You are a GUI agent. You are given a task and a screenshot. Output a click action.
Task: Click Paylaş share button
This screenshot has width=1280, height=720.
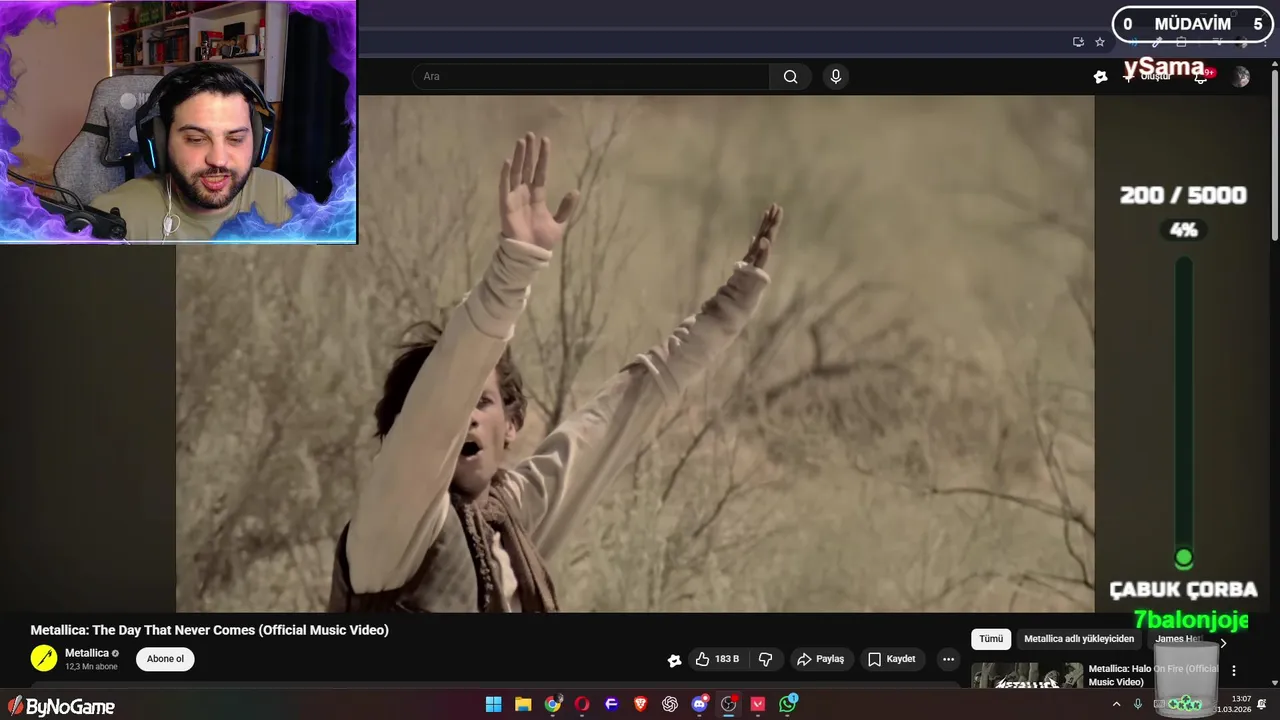point(820,659)
